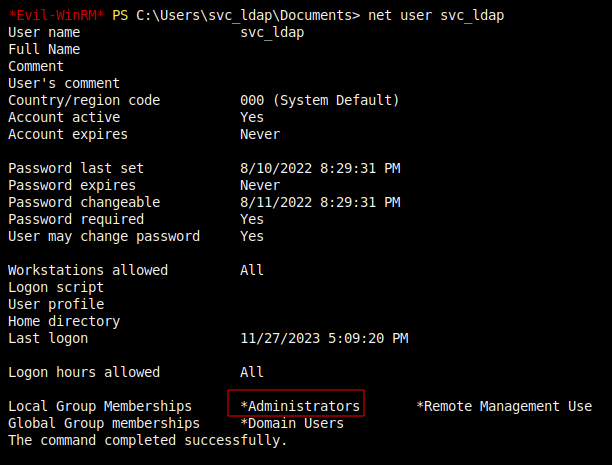Viewport: 612px width, 465px height.
Task: Click the User may change password label
Action: (104, 236)
